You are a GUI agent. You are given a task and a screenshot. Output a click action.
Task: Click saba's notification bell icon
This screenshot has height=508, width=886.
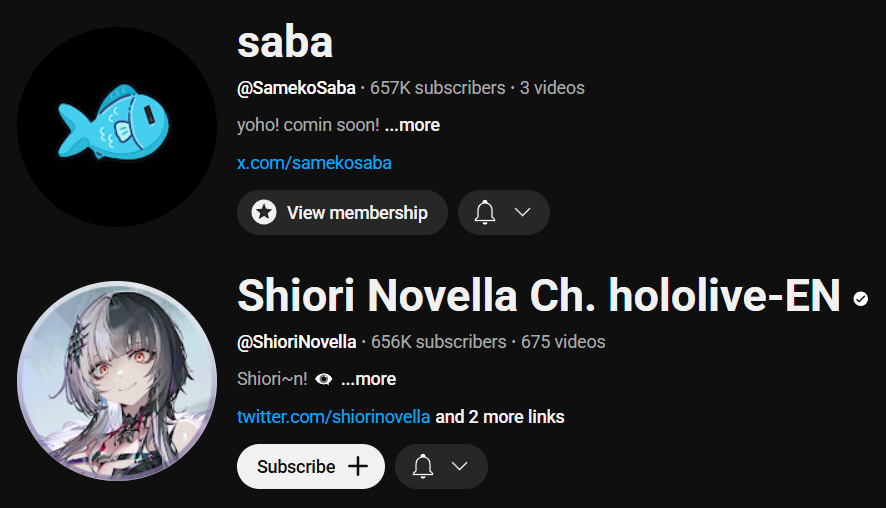485,212
